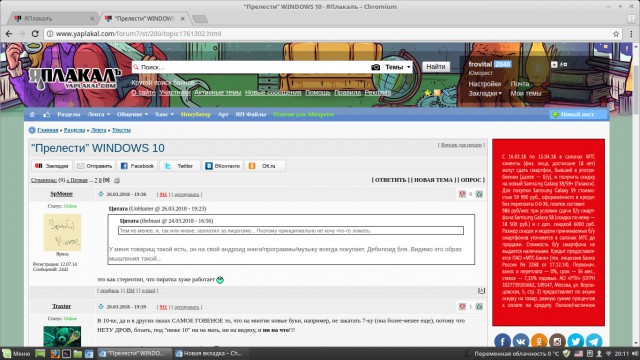Click the pencil icon next to the RSS icon

[446, 93]
